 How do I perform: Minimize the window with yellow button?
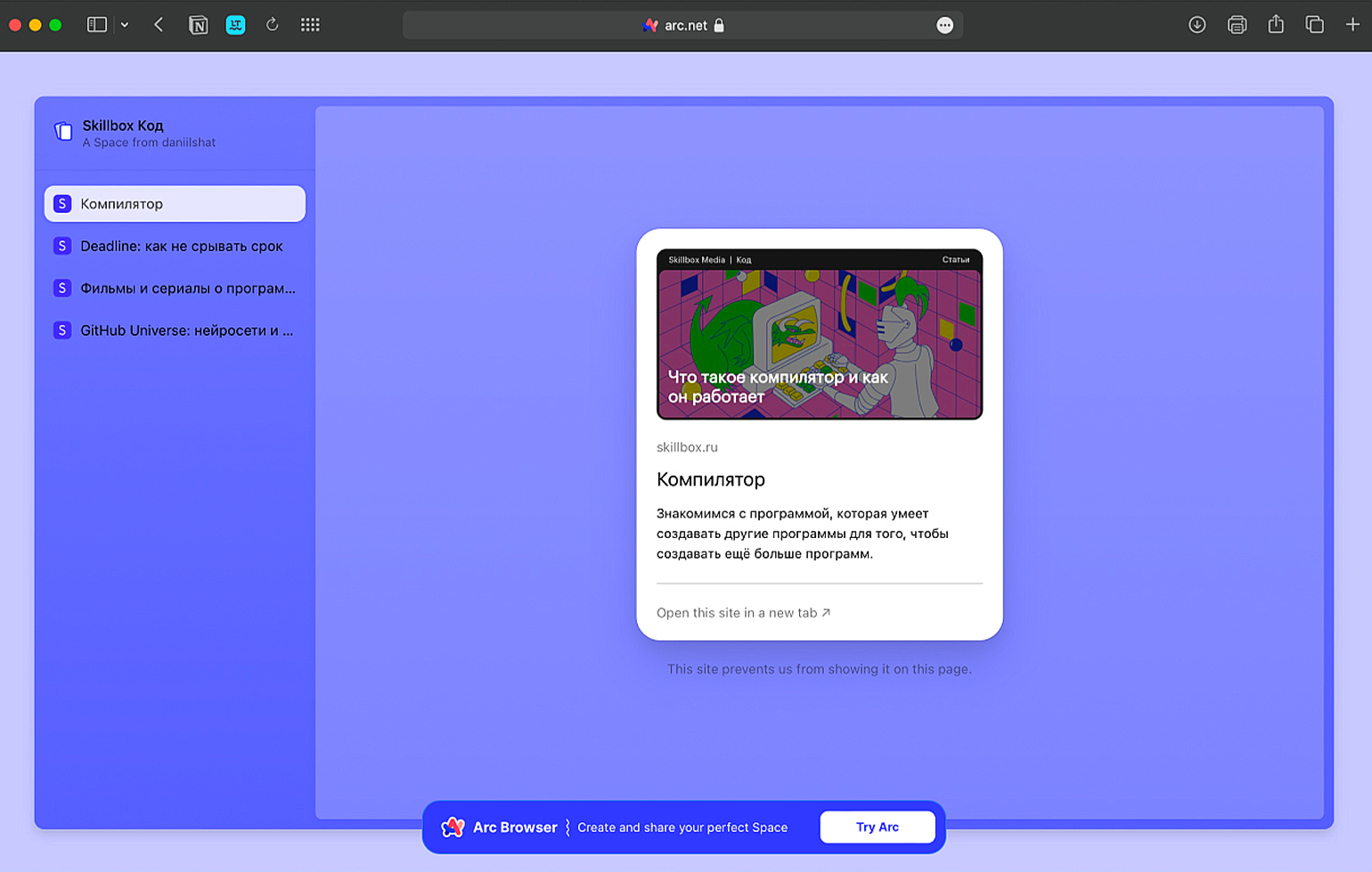[x=36, y=25]
